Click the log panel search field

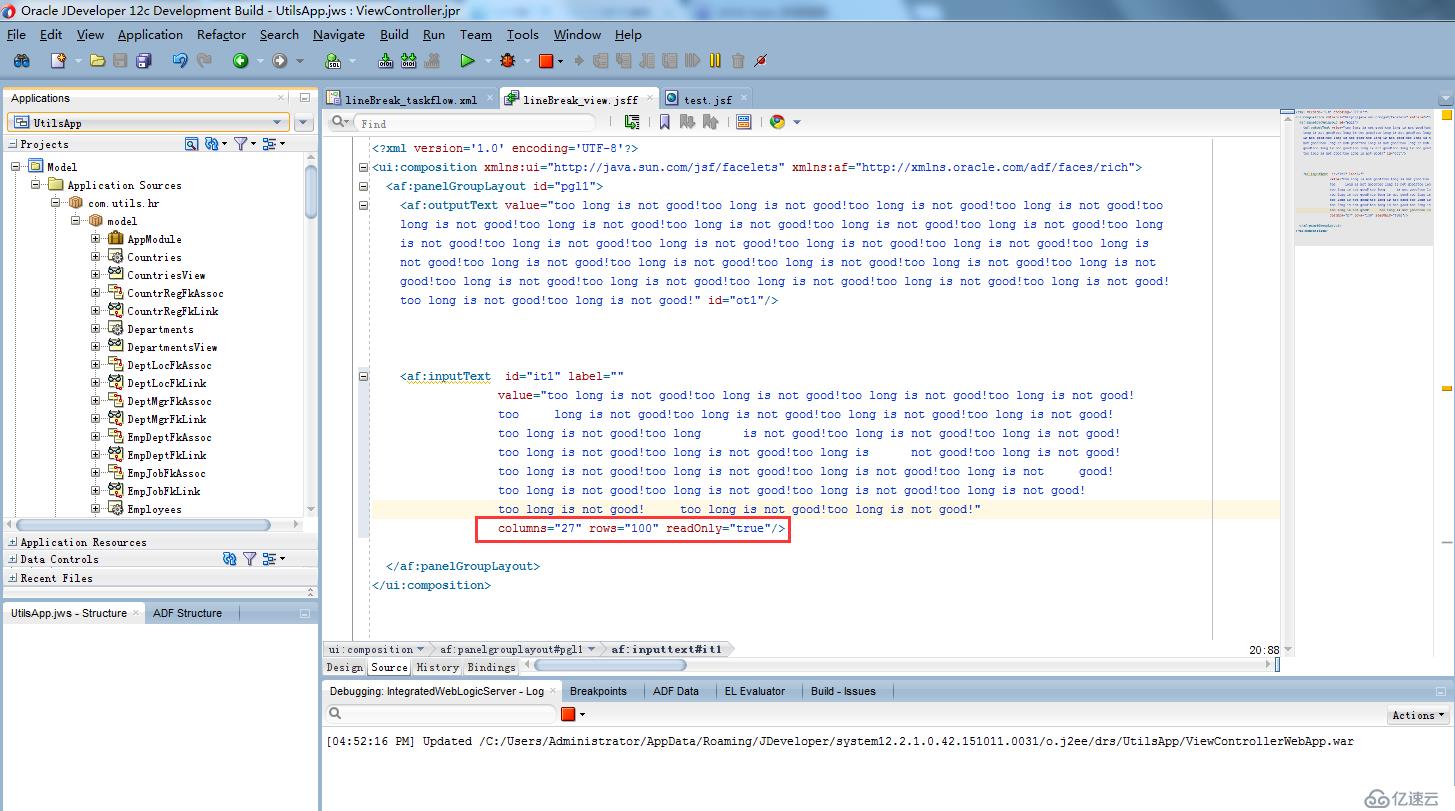[450, 714]
